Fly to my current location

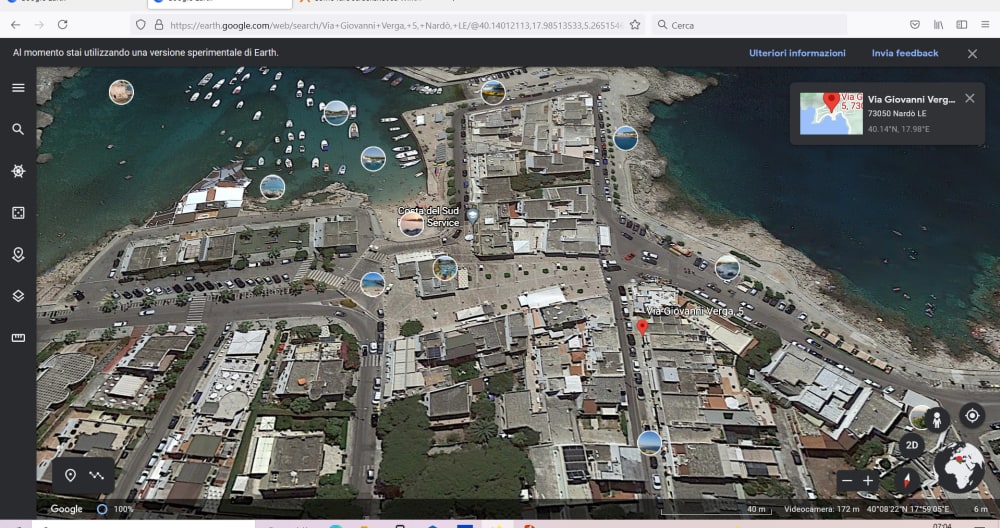pyautogui.click(x=972, y=416)
